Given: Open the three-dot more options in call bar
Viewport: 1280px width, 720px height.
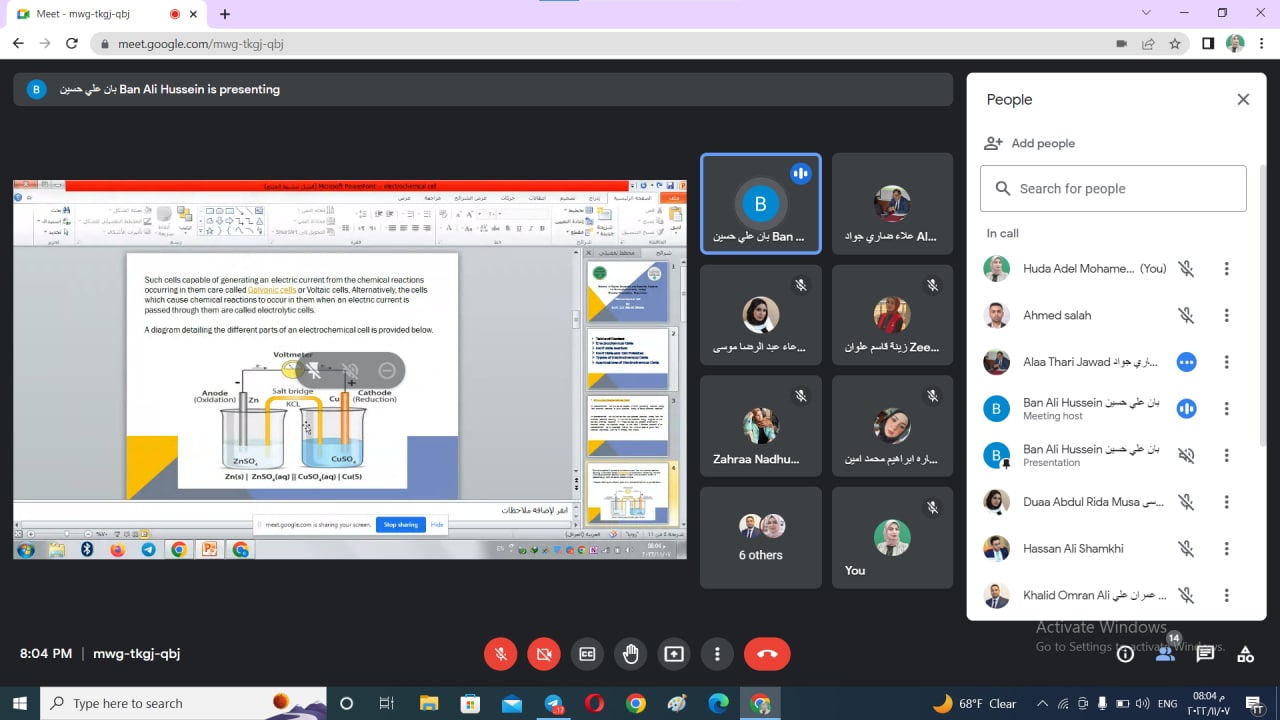Looking at the screenshot, I should (x=717, y=654).
